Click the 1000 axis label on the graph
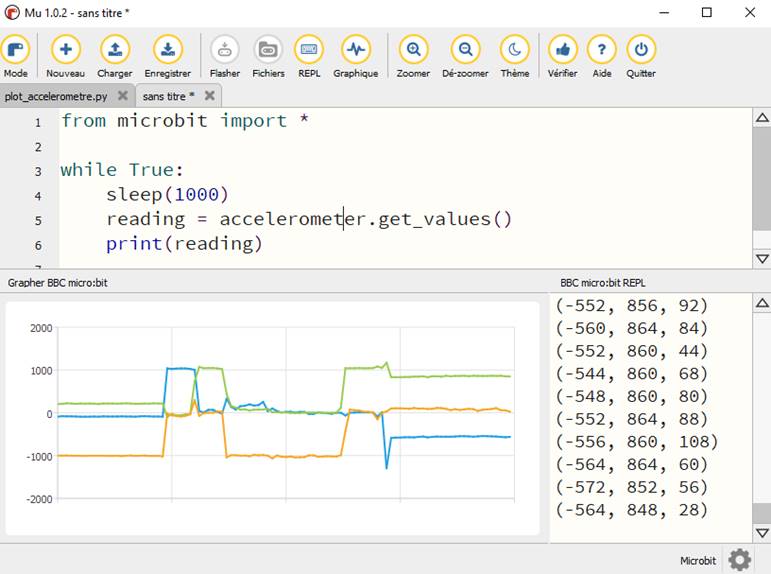771x574 pixels. click(x=41, y=371)
